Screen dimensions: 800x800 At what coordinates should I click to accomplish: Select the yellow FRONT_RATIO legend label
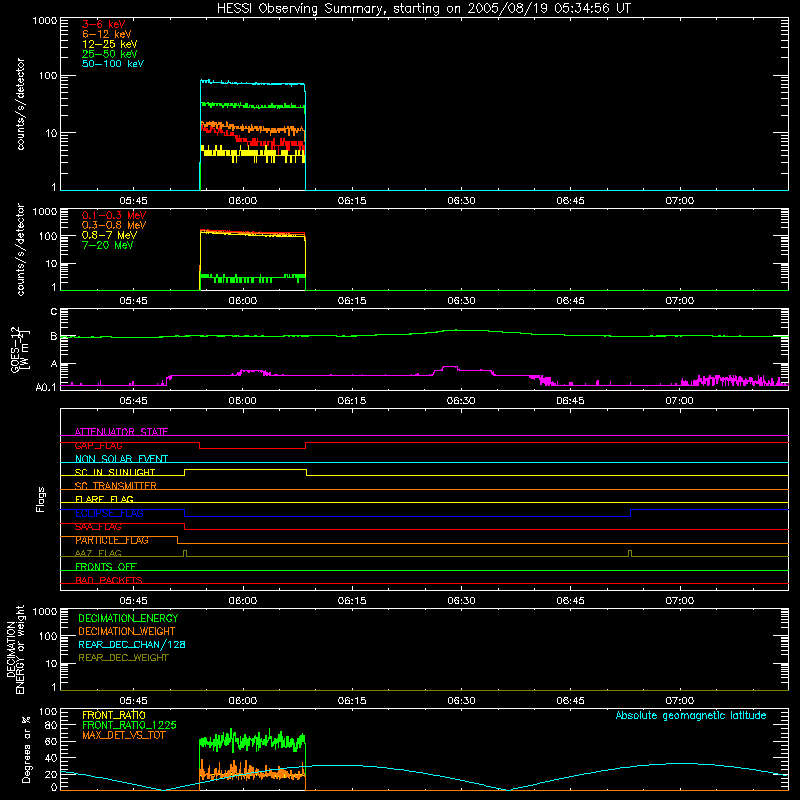(x=114, y=715)
